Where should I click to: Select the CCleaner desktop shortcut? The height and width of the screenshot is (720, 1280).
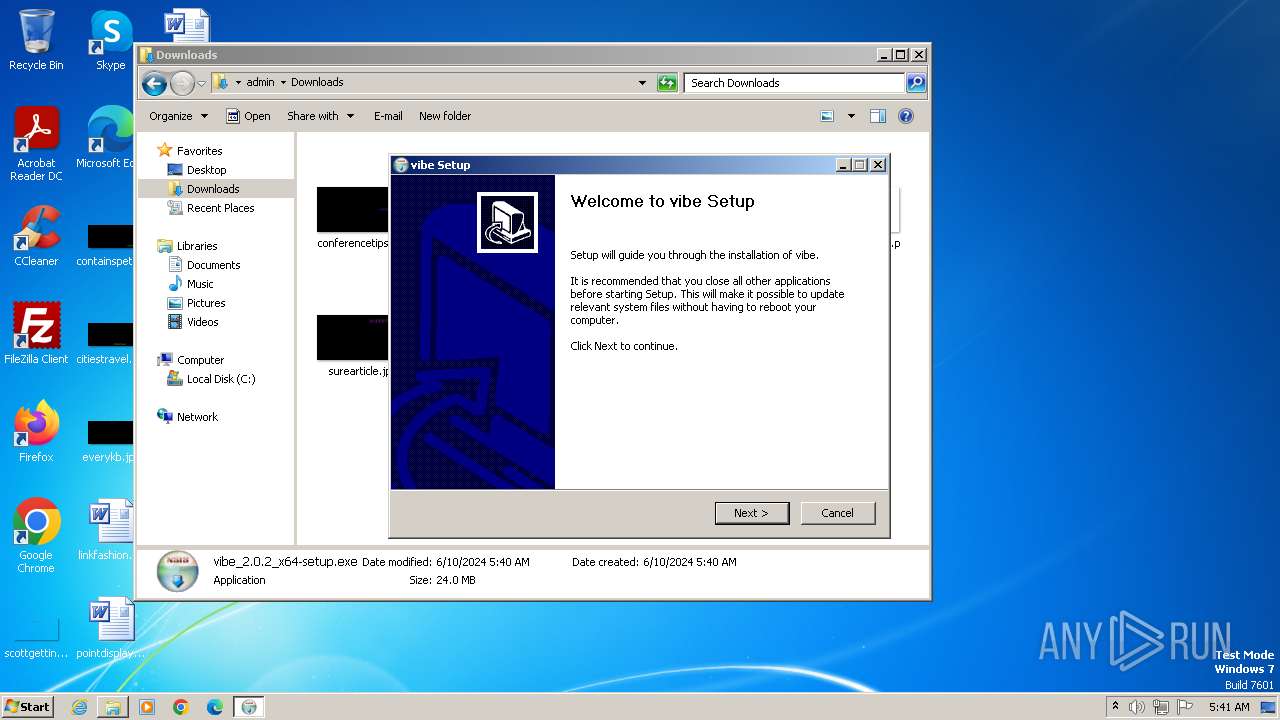click(36, 236)
